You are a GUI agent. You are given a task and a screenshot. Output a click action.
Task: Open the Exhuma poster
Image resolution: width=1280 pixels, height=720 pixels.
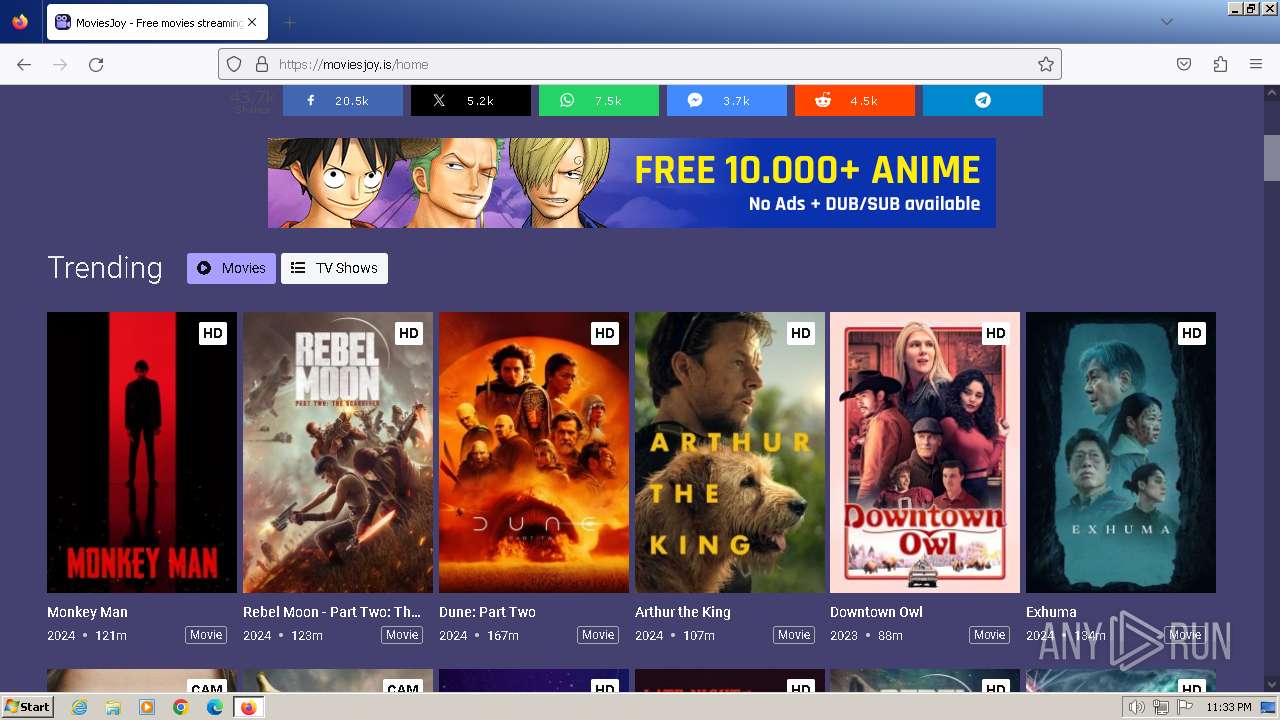pyautogui.click(x=1121, y=452)
